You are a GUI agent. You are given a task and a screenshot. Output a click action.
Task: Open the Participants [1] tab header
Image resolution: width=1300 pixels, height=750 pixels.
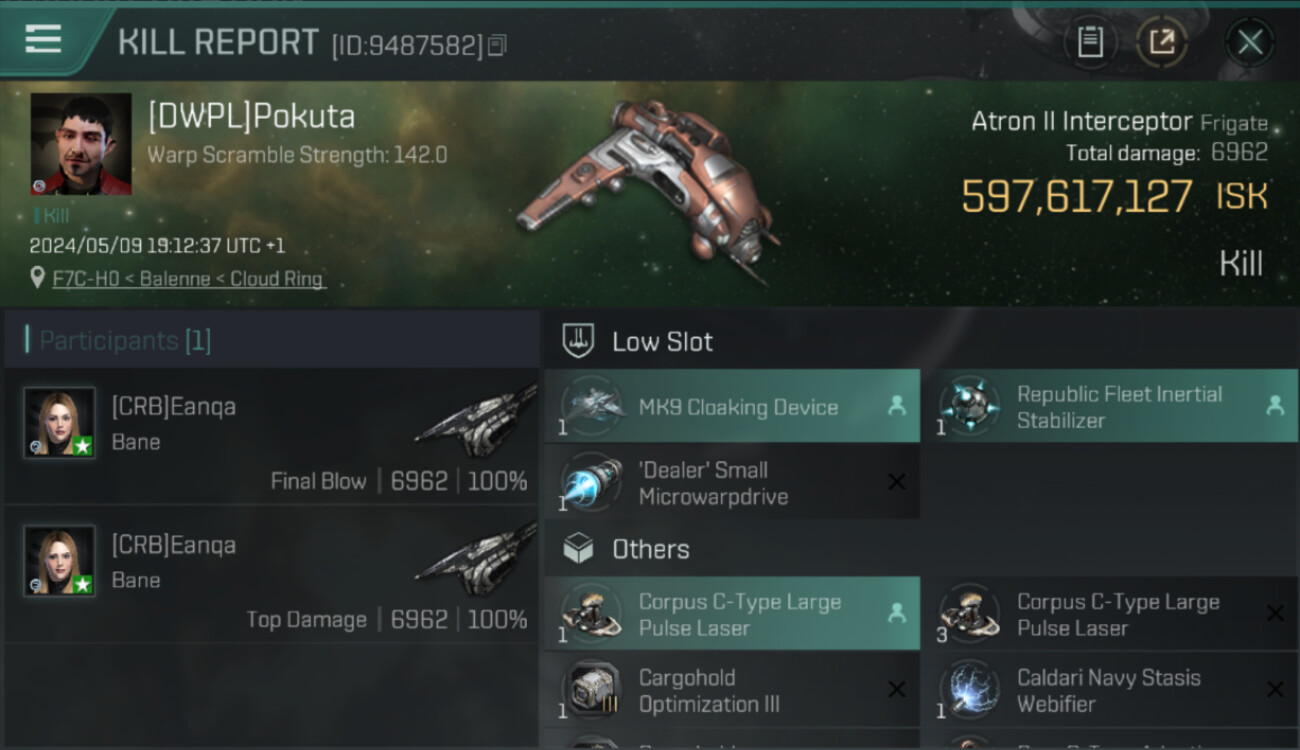[125, 341]
